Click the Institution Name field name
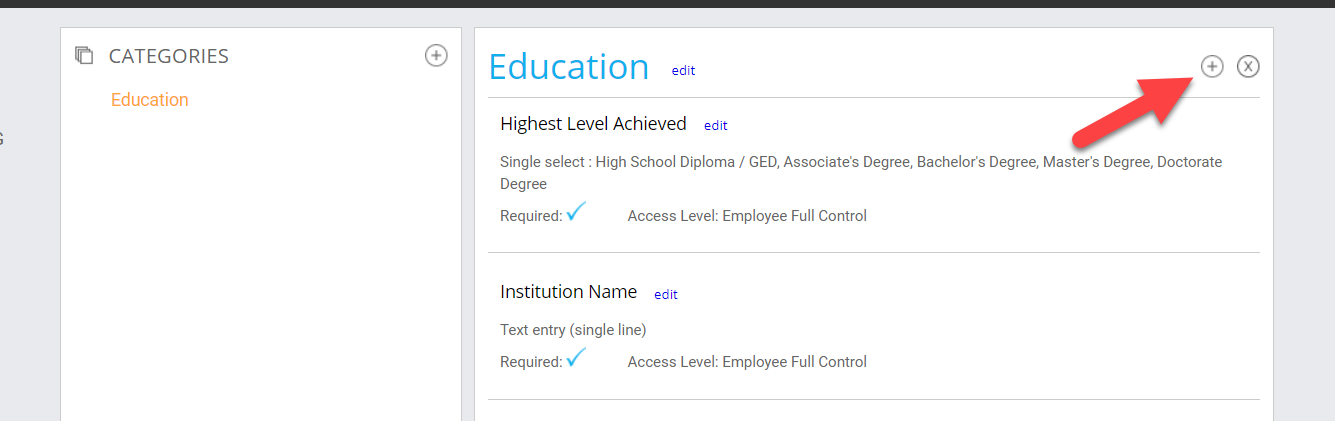 click(568, 292)
